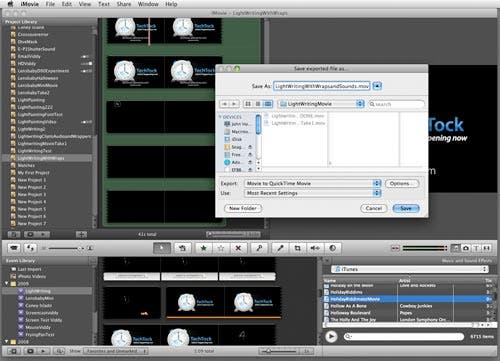Click the Cancel button in dialog

pos(374,208)
